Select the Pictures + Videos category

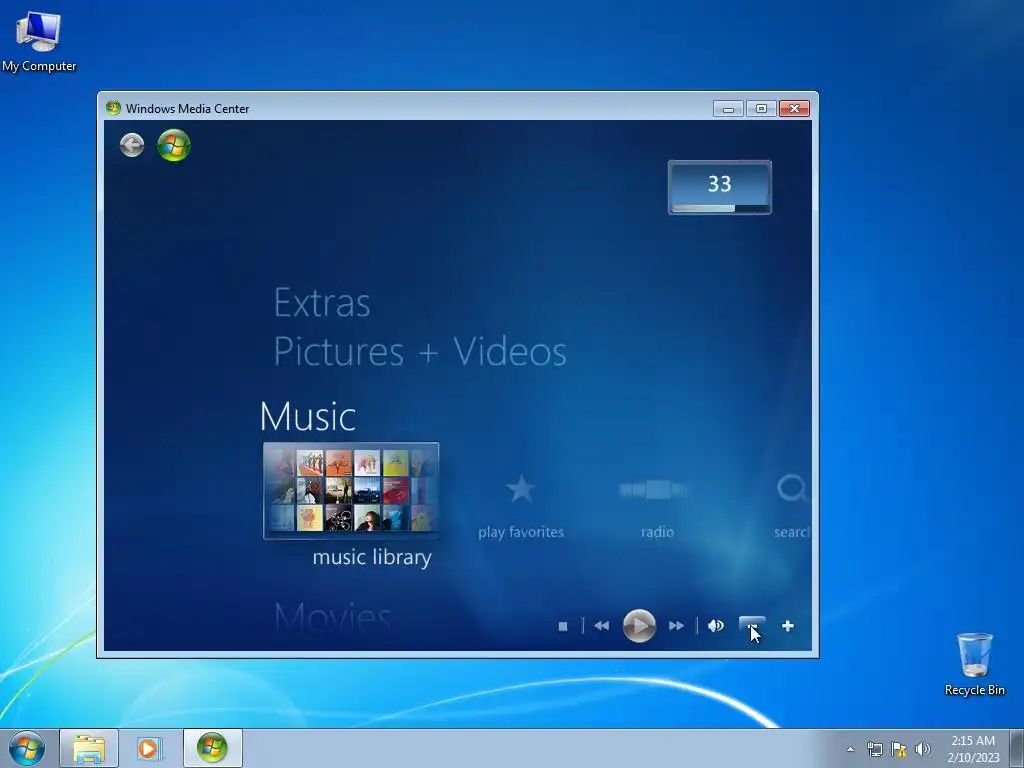point(420,351)
